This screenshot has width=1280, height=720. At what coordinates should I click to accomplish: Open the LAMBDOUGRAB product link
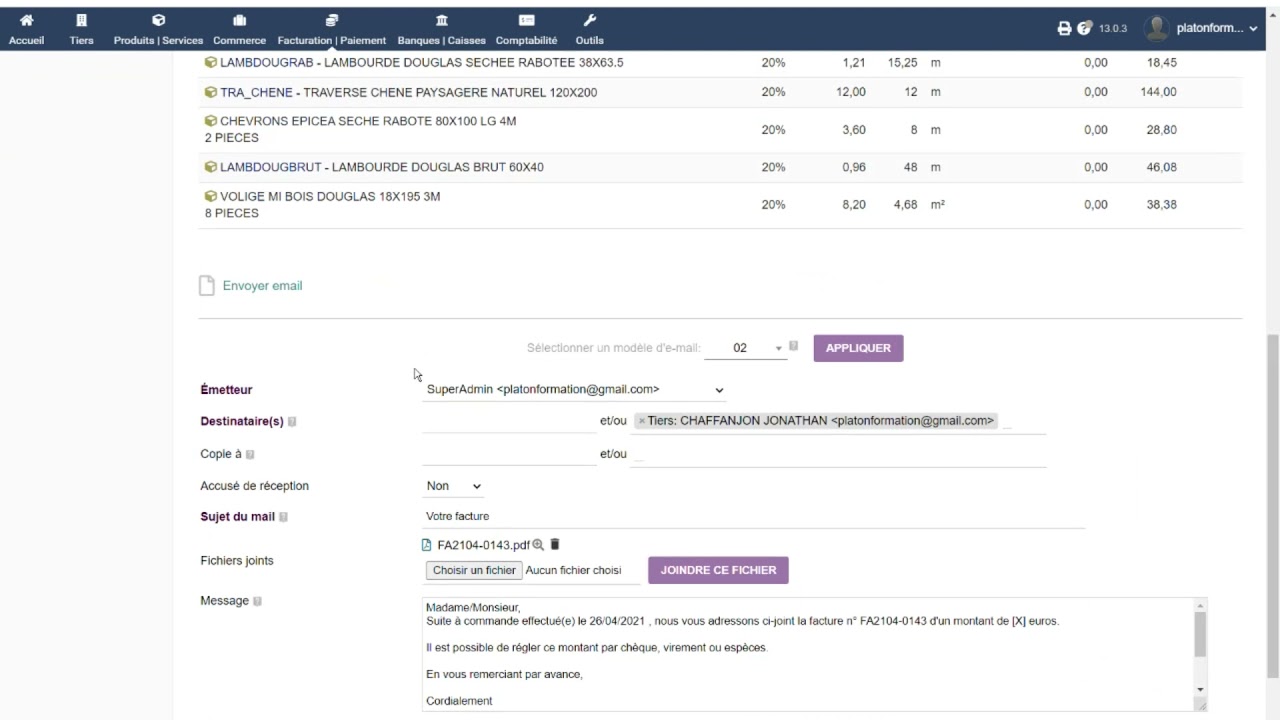[x=267, y=62]
